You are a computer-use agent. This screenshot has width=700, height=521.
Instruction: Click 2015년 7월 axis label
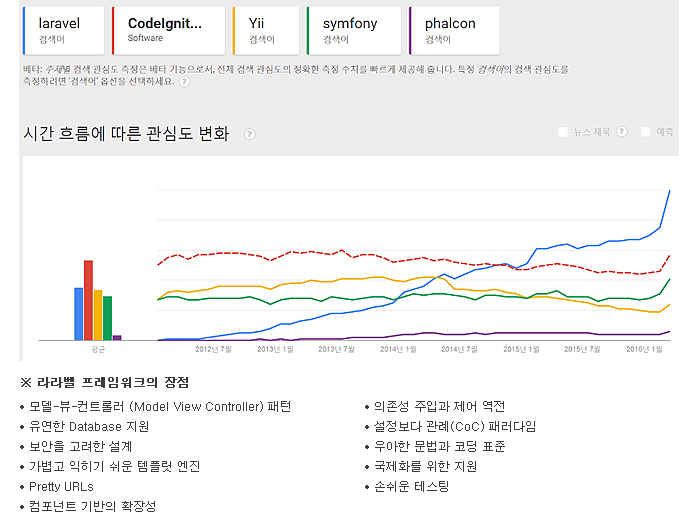[582, 349]
